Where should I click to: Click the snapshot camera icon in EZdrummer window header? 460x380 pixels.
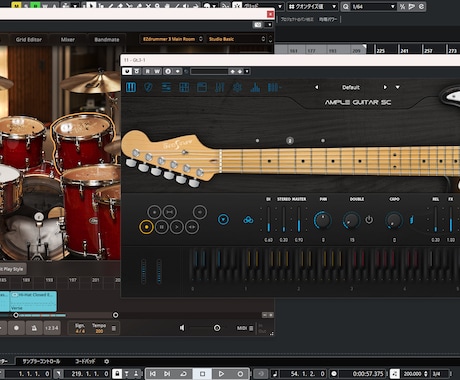[258, 25]
